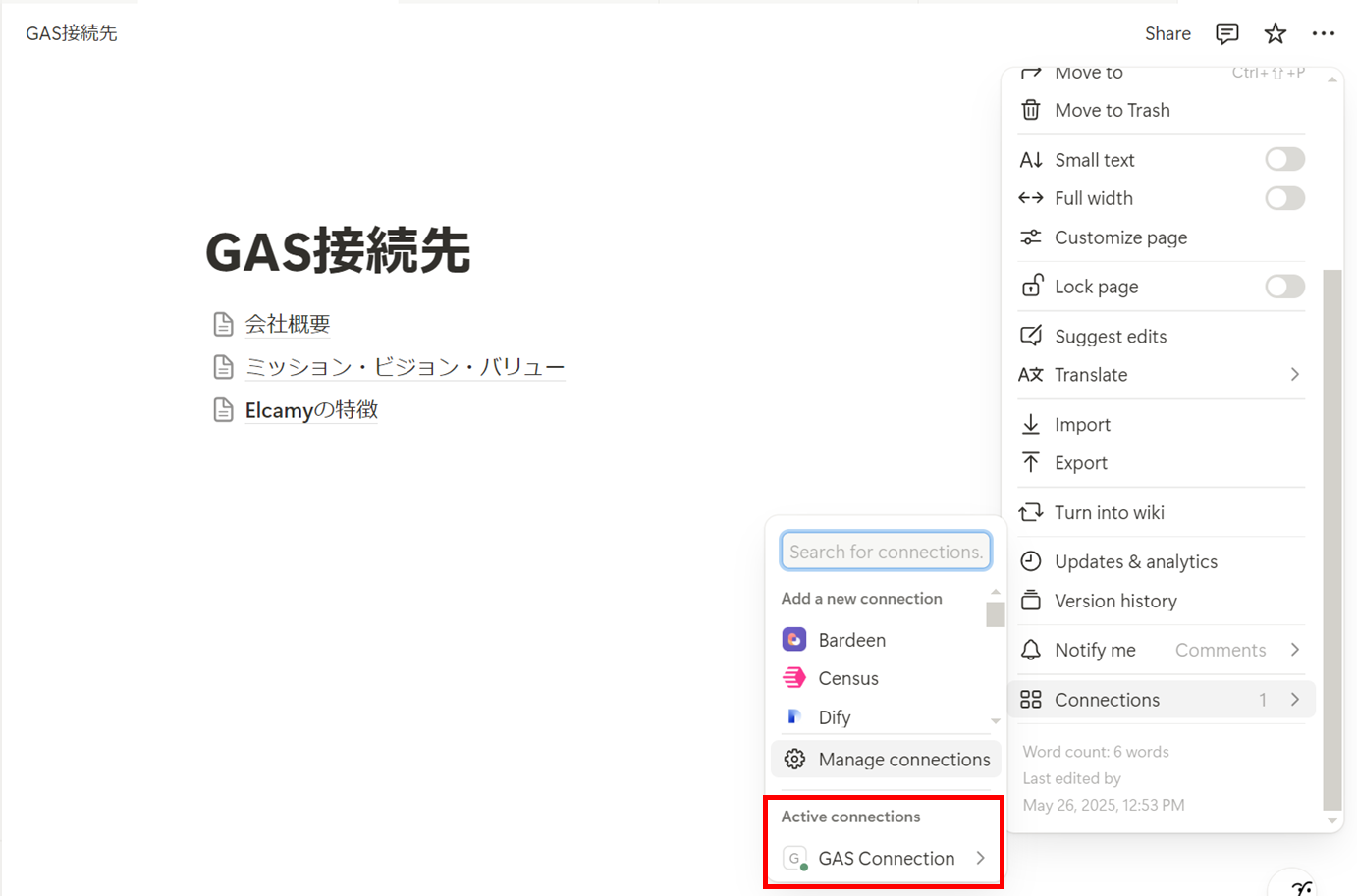Star this page as a favorite

(x=1275, y=33)
